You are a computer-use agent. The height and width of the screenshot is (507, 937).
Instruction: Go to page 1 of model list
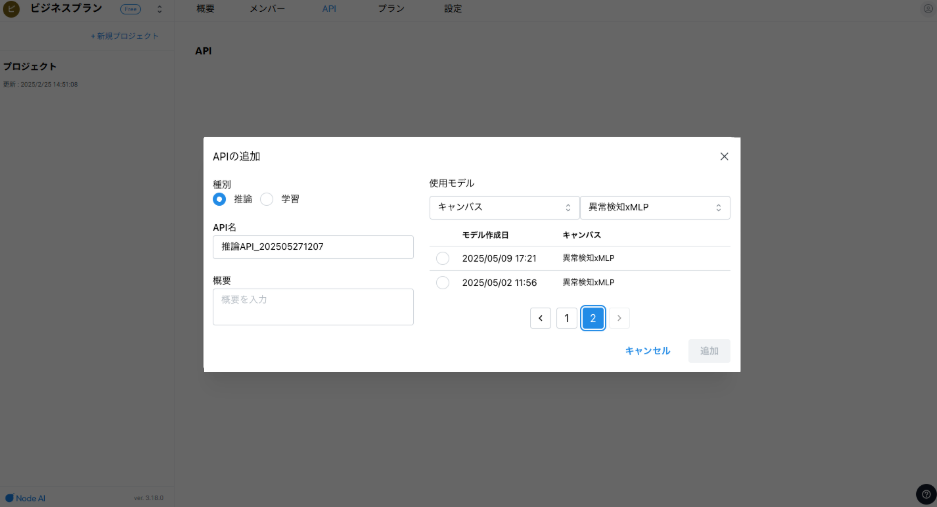(x=566, y=318)
